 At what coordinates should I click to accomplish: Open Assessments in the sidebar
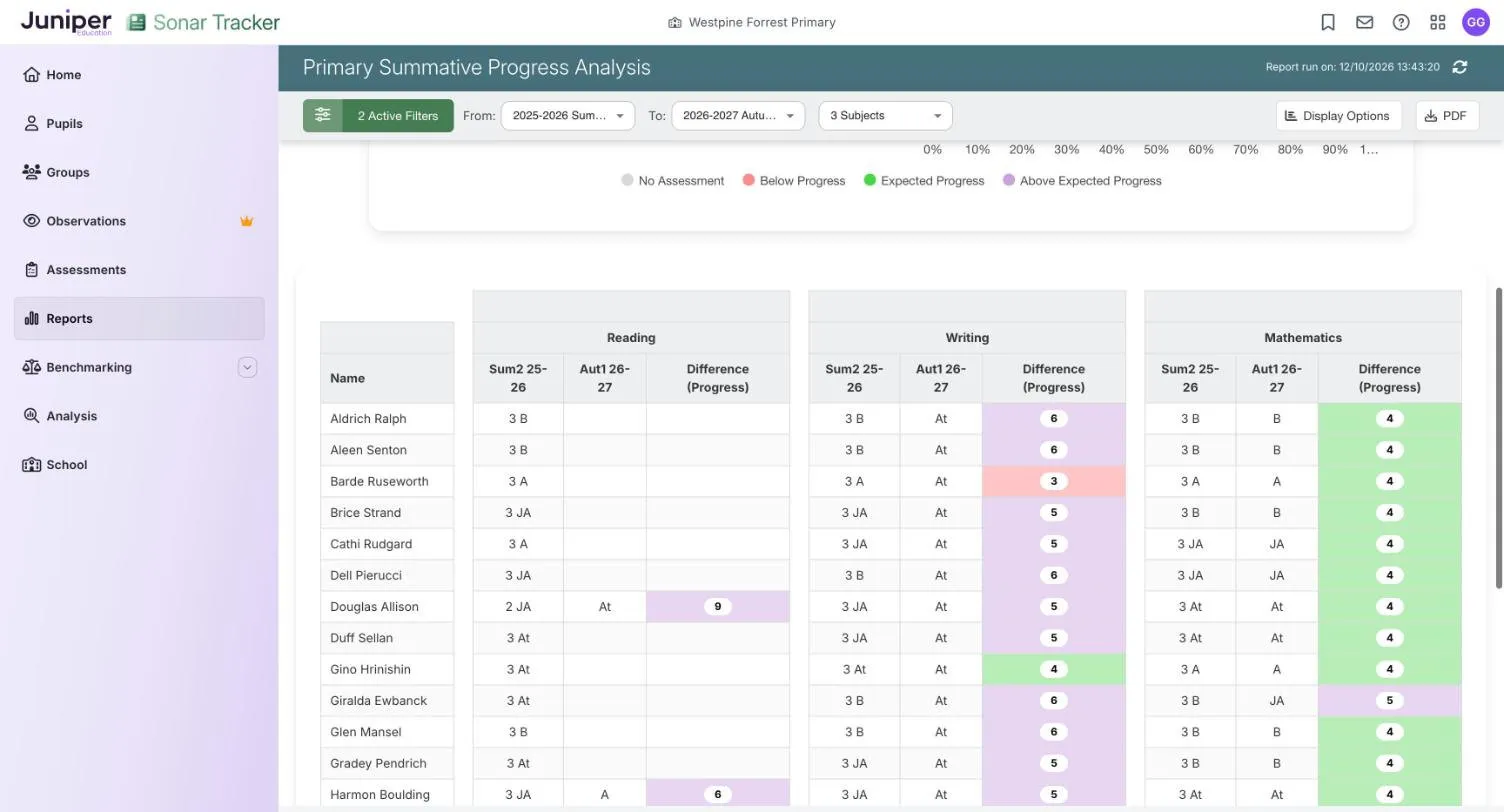click(139, 270)
